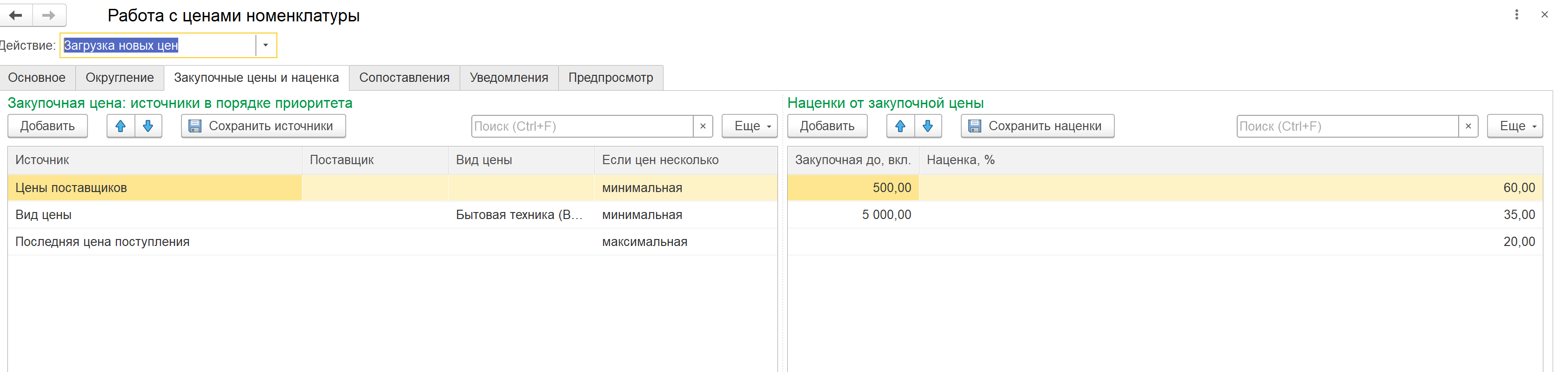
Task: Add a new markup row
Action: 827,126
